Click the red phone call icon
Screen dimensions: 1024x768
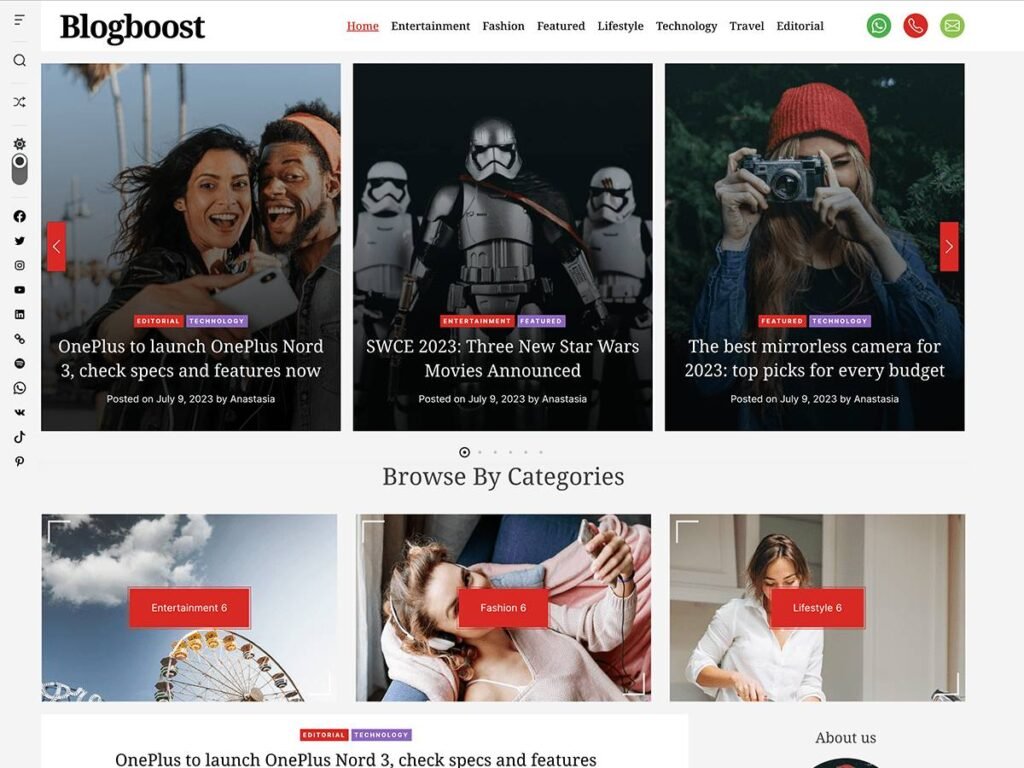point(915,26)
